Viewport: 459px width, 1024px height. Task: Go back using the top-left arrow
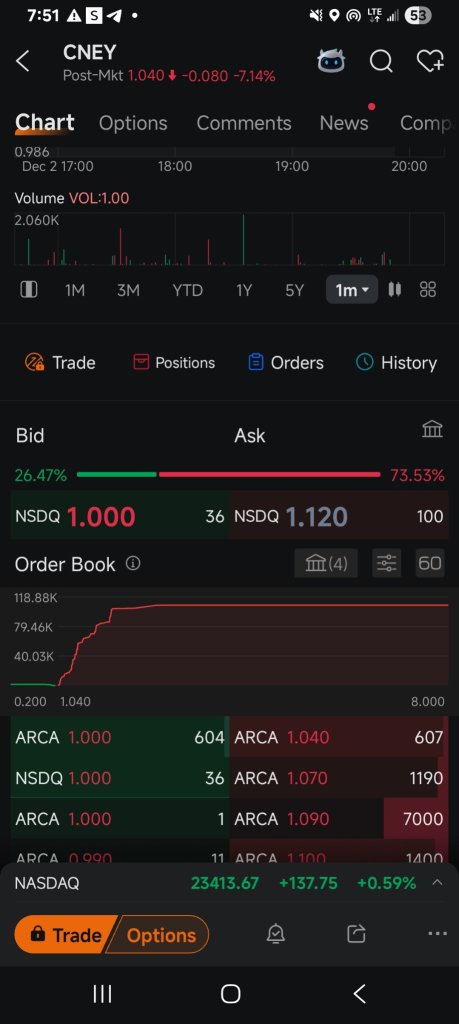[23, 61]
